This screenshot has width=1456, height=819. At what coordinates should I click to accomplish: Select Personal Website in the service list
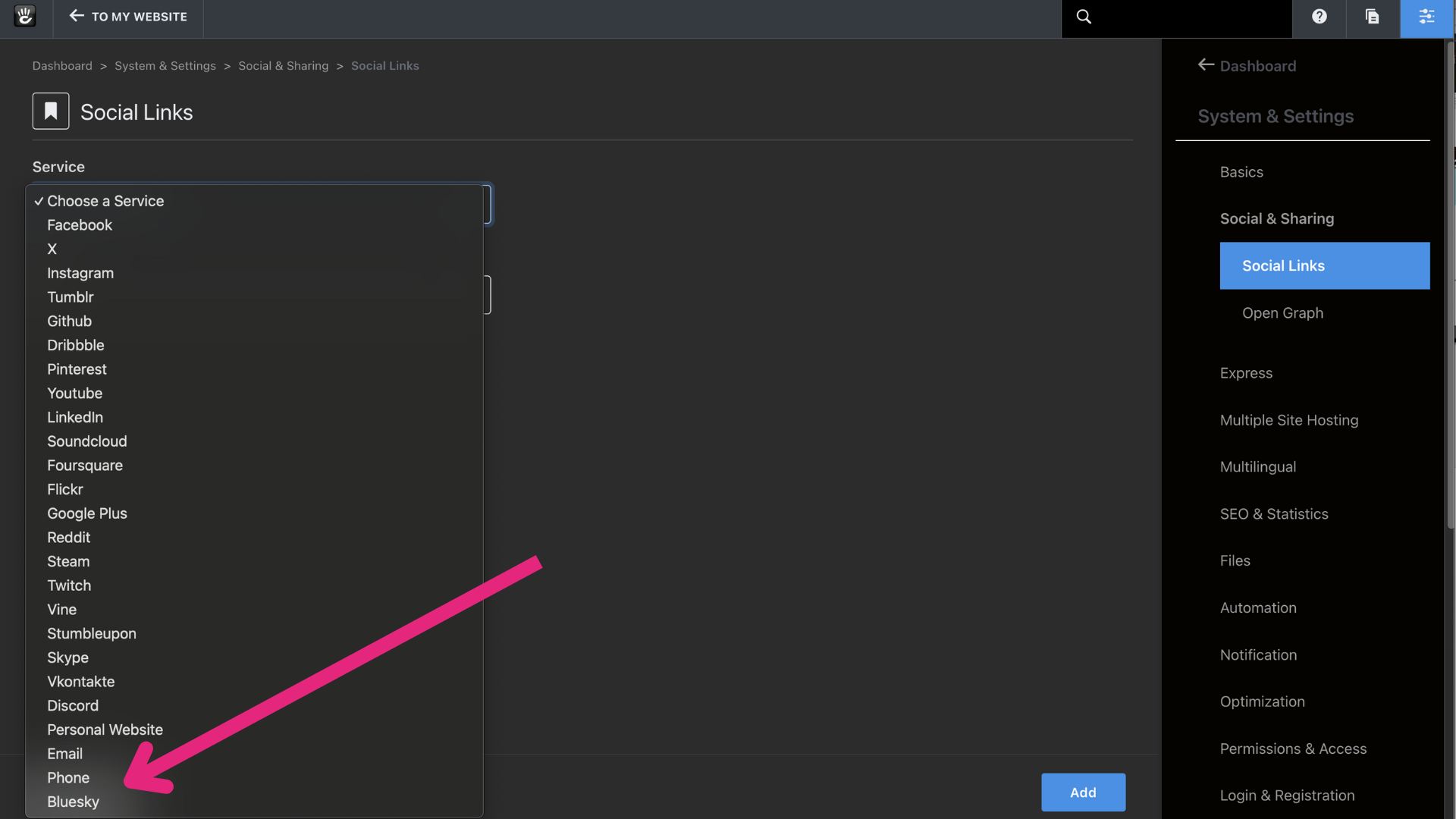105,730
